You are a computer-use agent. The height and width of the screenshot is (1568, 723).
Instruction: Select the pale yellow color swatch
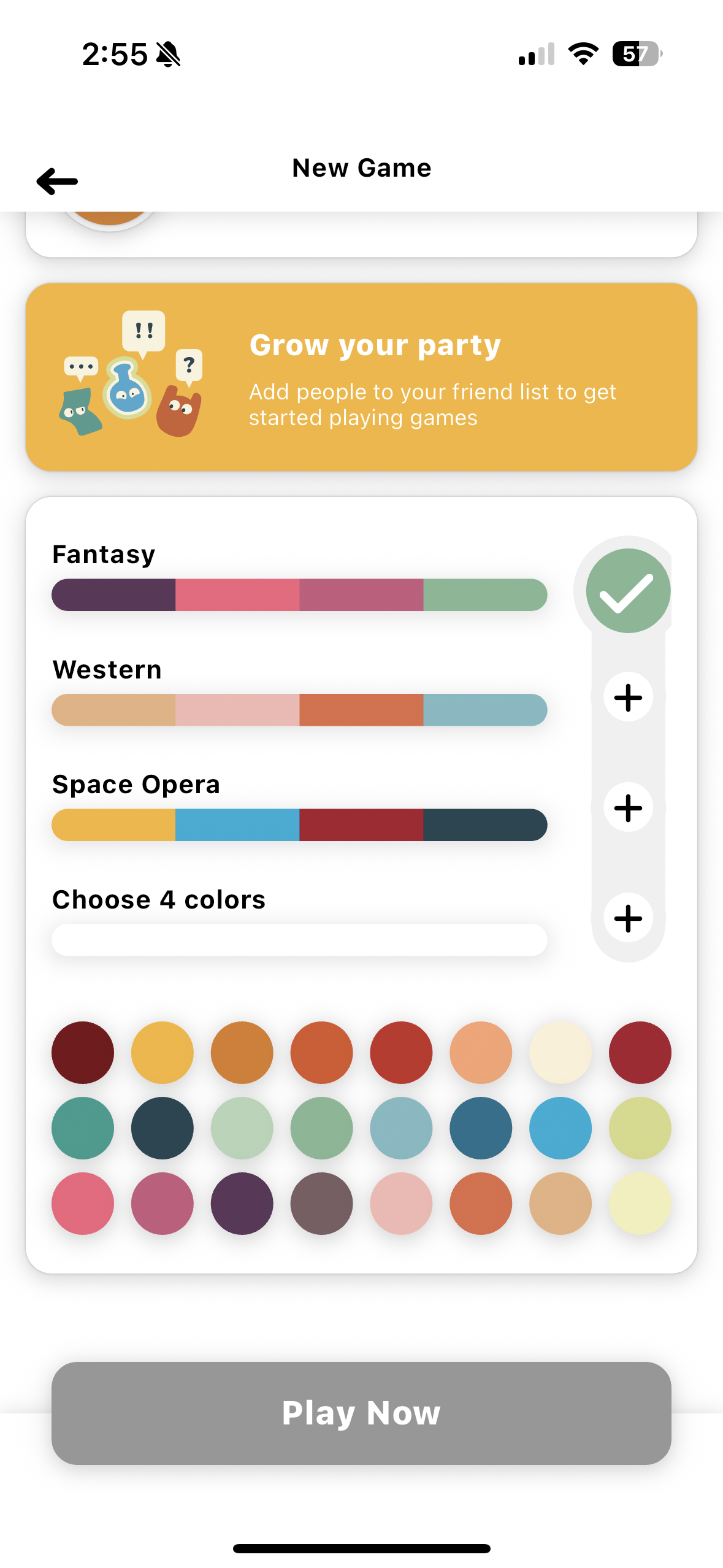click(x=640, y=1204)
